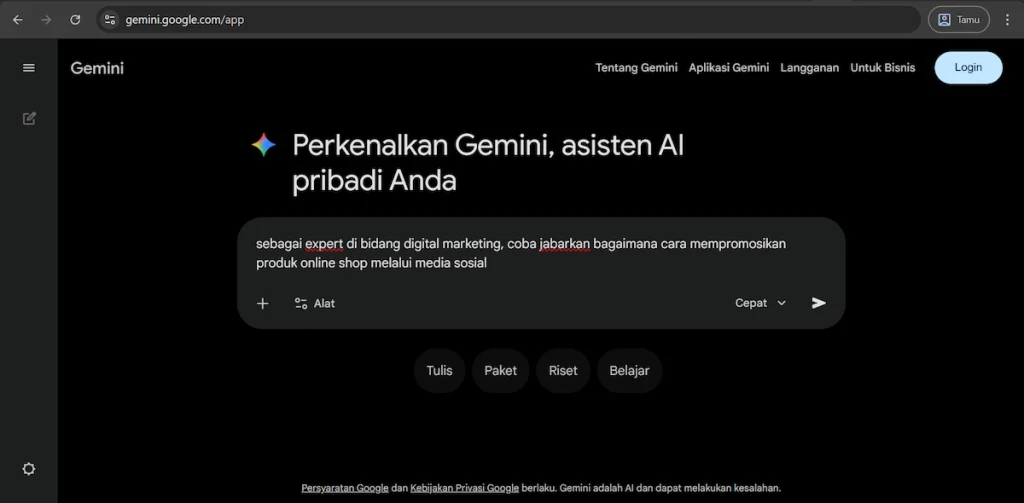Open Persyaratan Google link

(345, 488)
